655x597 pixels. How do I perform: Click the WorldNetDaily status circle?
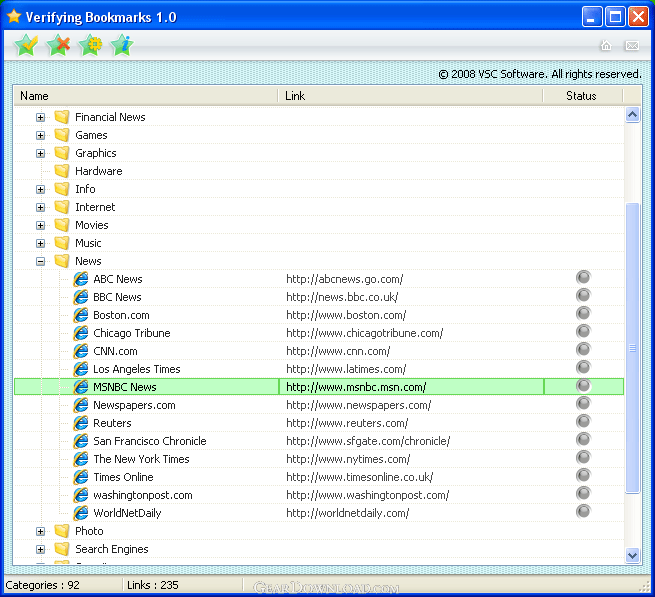[x=583, y=511]
